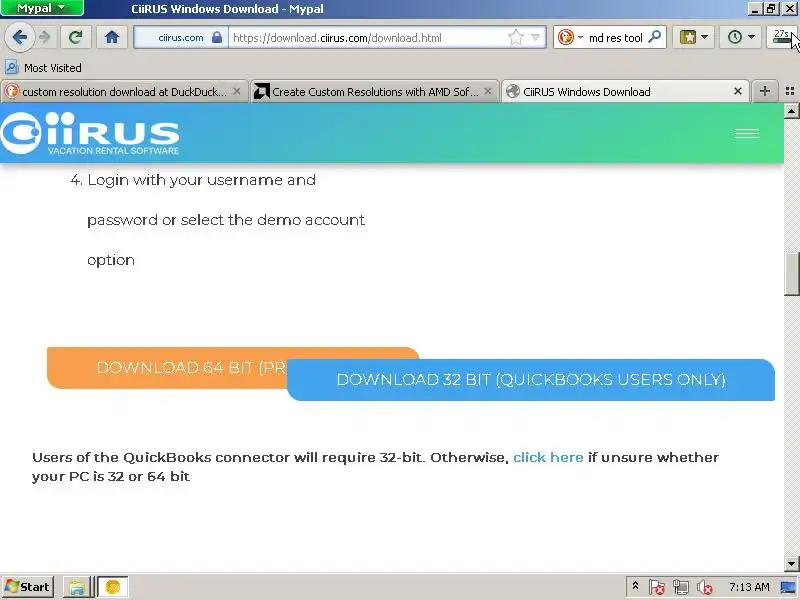The width and height of the screenshot is (800, 600).
Task: Open the browser Home page
Action: (x=112, y=37)
